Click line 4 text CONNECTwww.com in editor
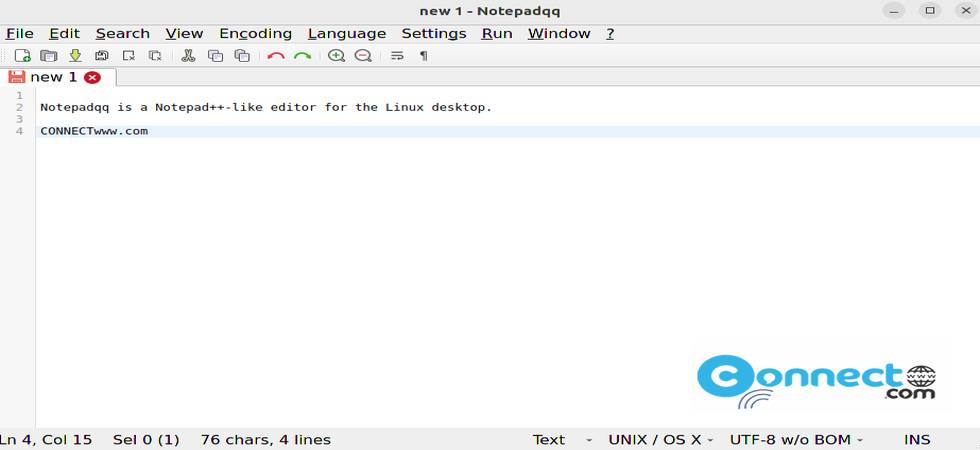This screenshot has height=450, width=980. (x=94, y=131)
